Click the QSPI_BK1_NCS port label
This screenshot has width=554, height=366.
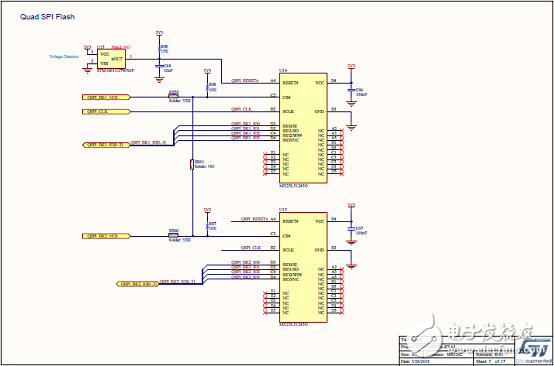106,97
